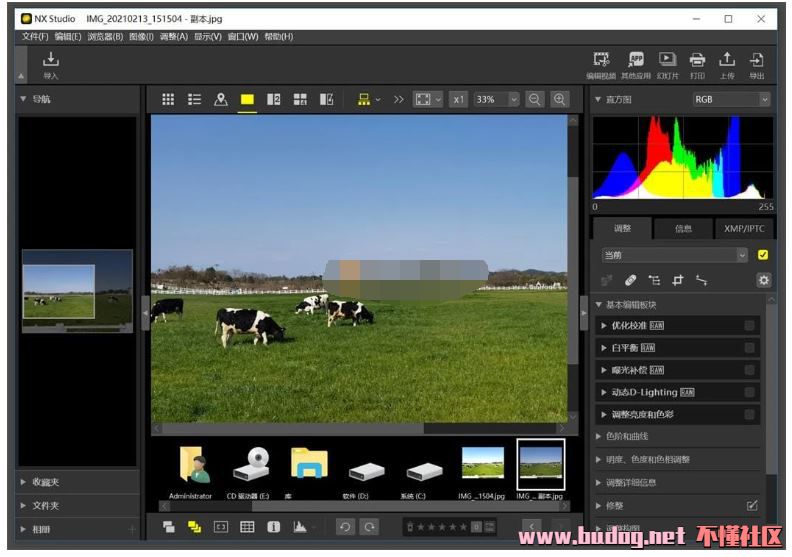The image size is (792, 557).
Task: Click the x1 zoom button
Action: 458,99
